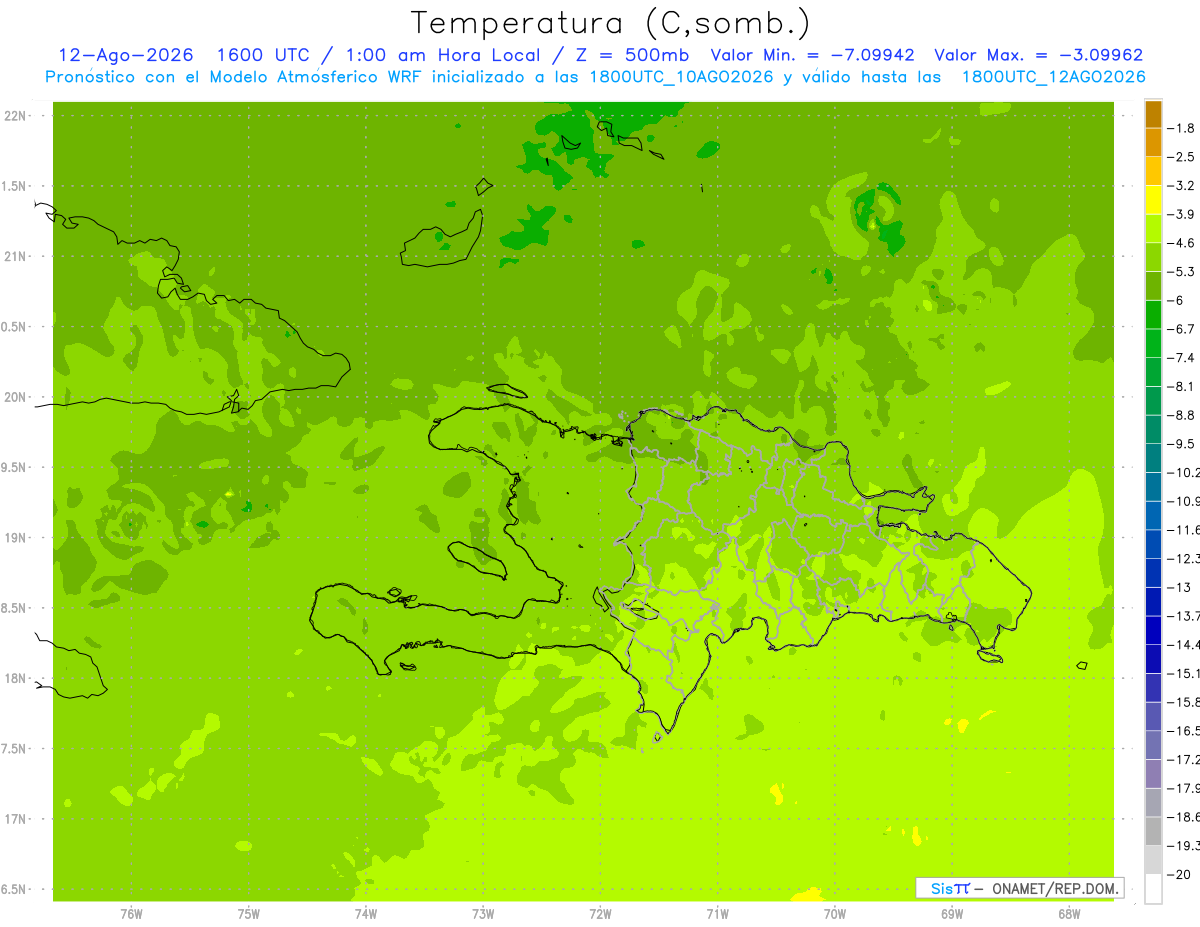Click the gray swatch between -18.6 and -19.3

(x=1153, y=831)
